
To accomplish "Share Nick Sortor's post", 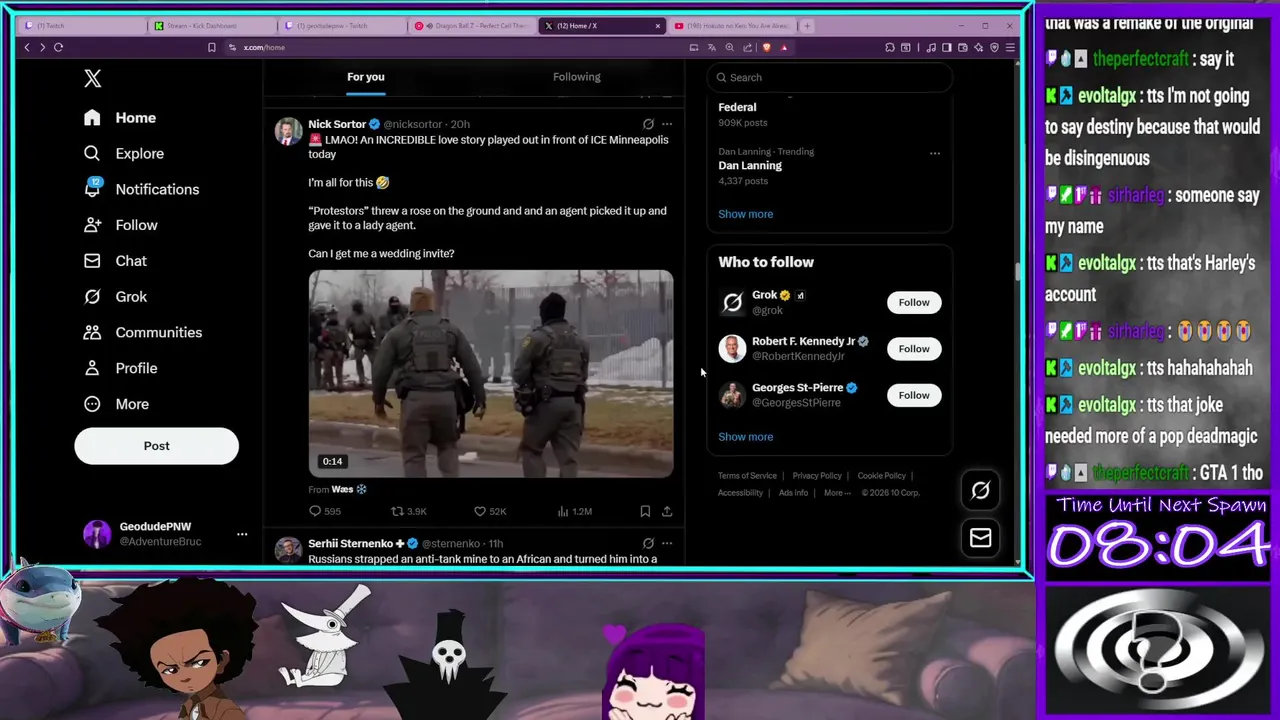I will 667,511.
